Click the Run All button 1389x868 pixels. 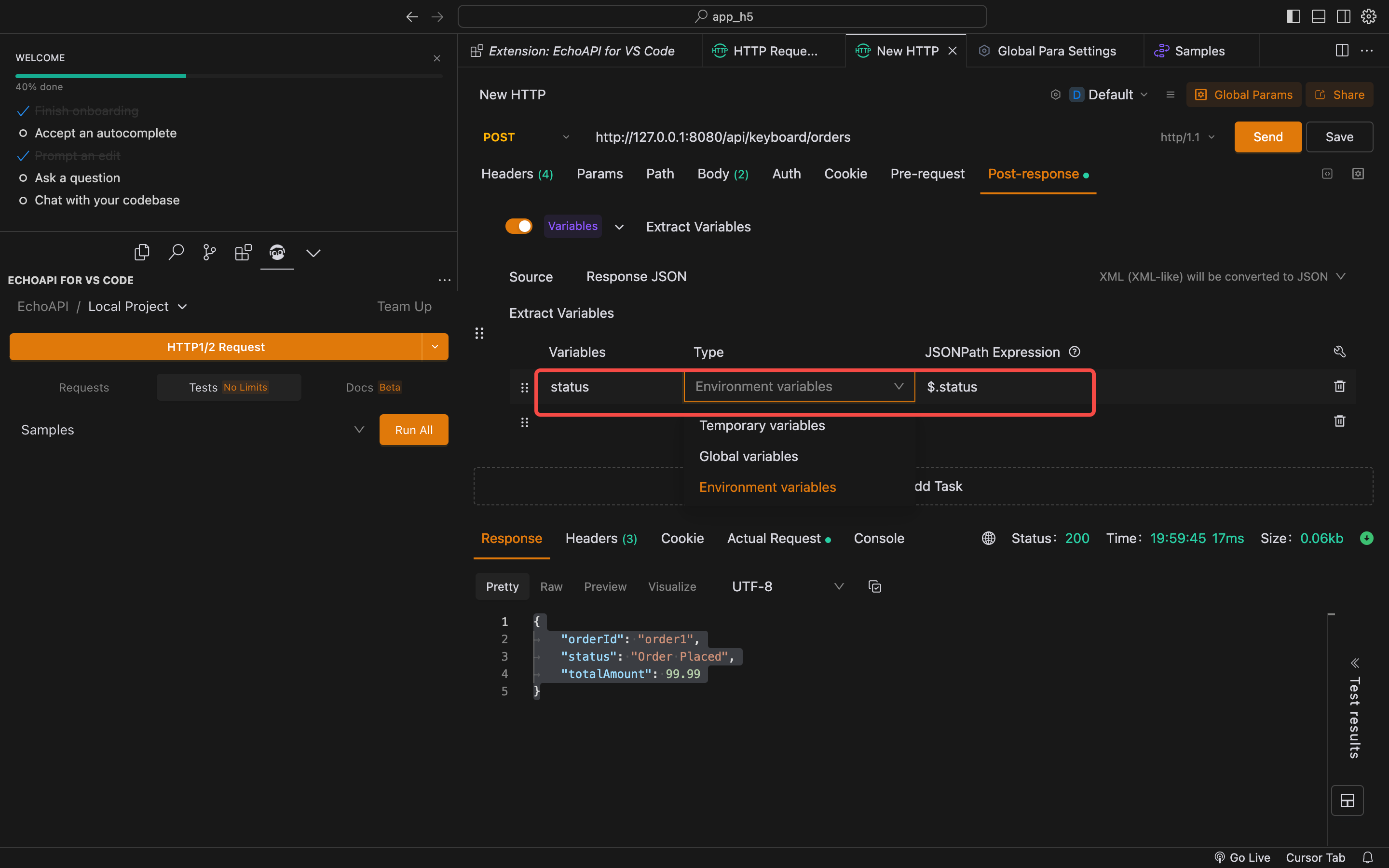pos(413,429)
